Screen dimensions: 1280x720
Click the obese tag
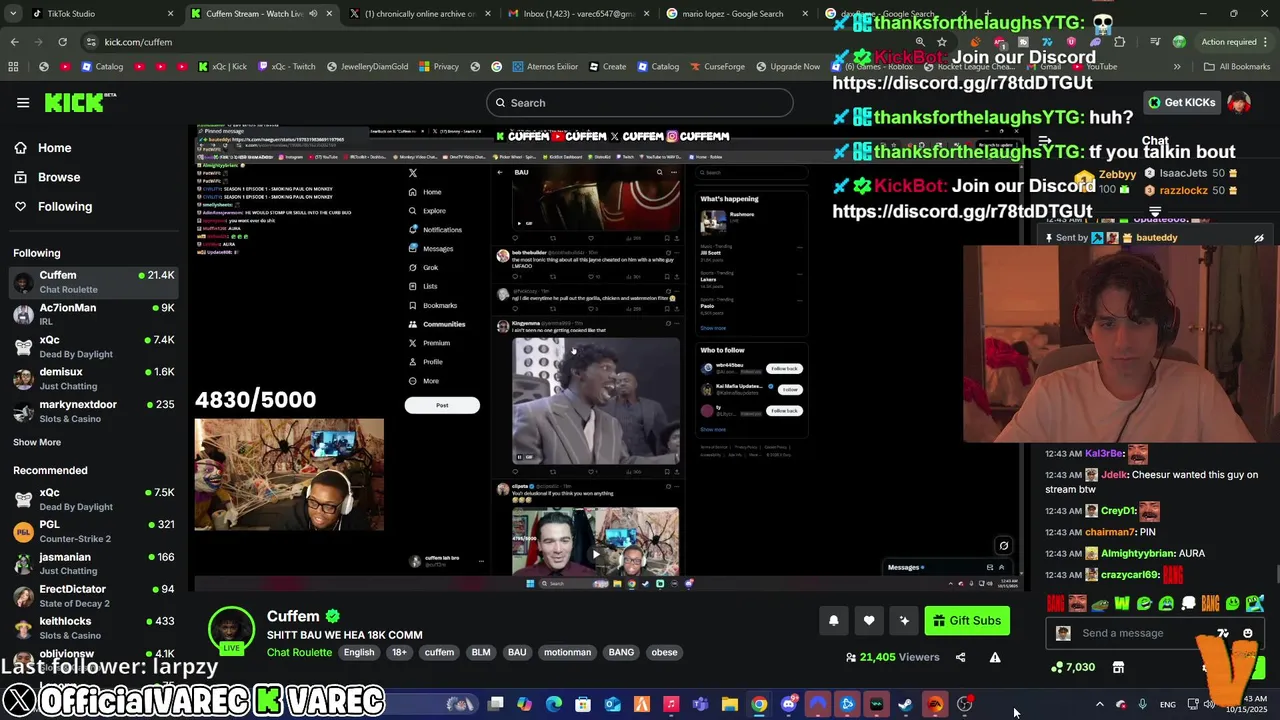tap(664, 652)
